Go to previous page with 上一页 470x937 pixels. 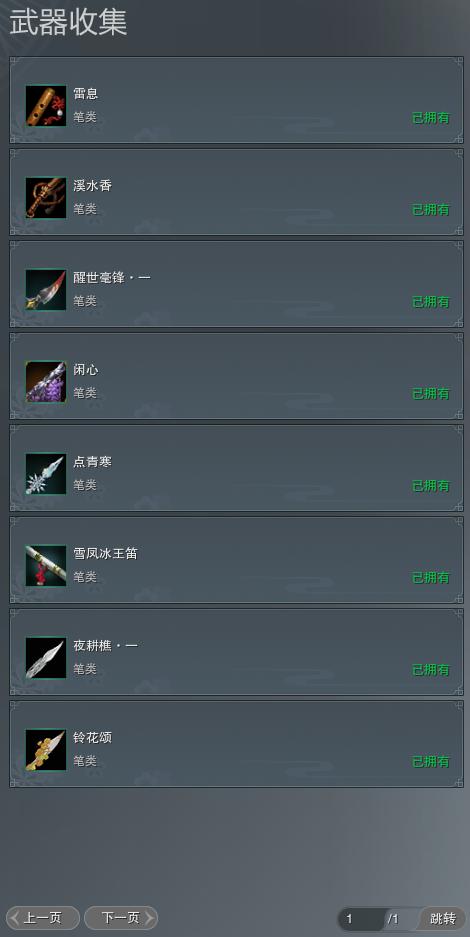(42, 918)
